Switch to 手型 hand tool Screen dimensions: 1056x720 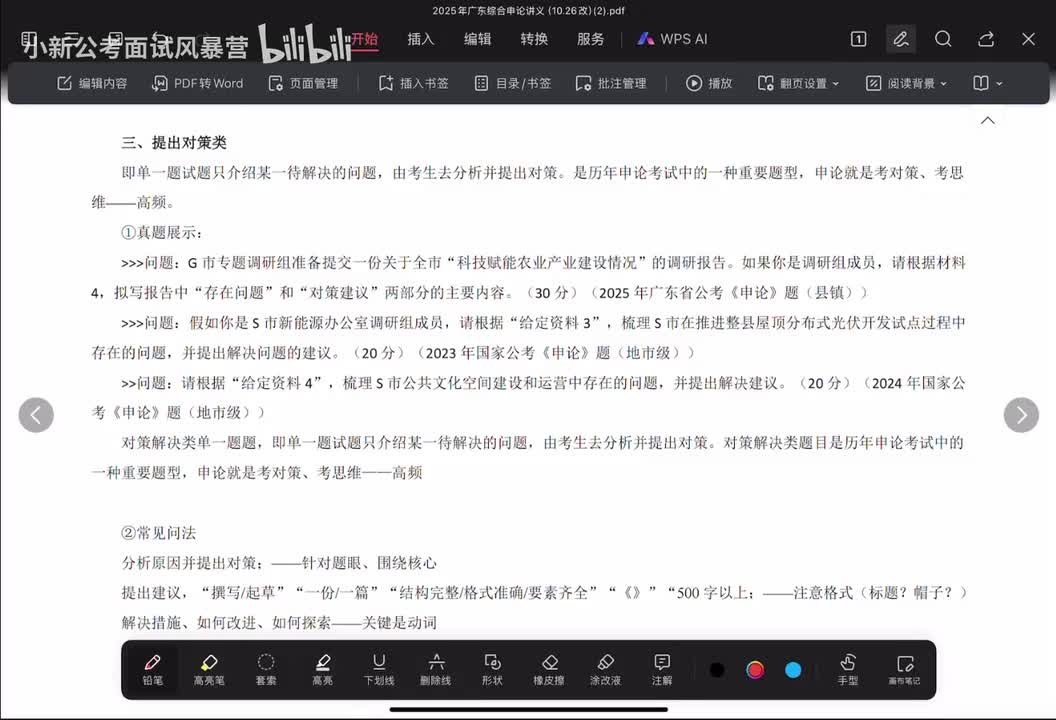(848, 669)
